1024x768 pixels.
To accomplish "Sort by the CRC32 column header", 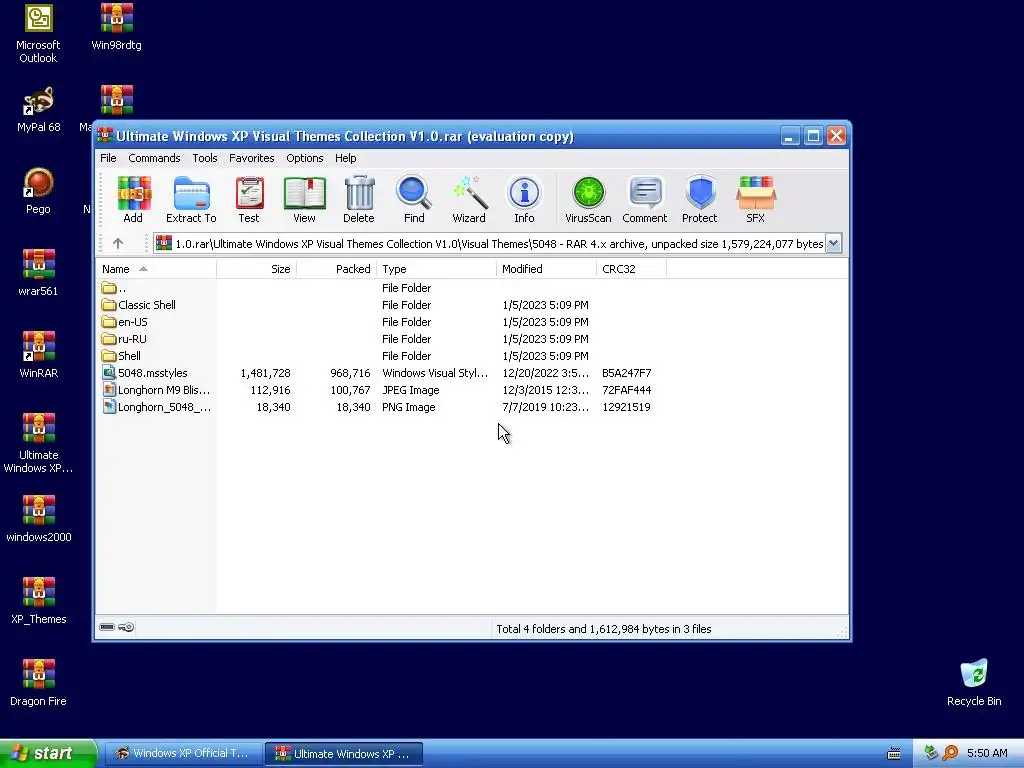I will [x=631, y=269].
